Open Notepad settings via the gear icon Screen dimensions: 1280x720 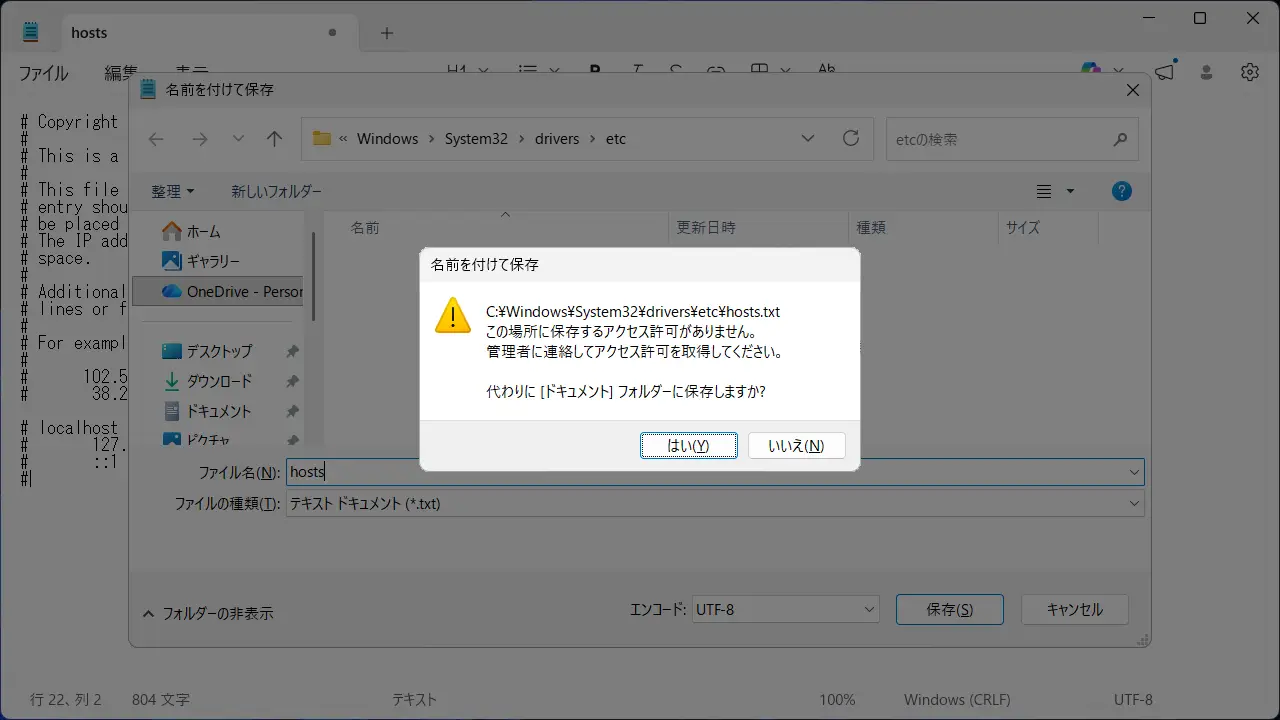[1249, 72]
